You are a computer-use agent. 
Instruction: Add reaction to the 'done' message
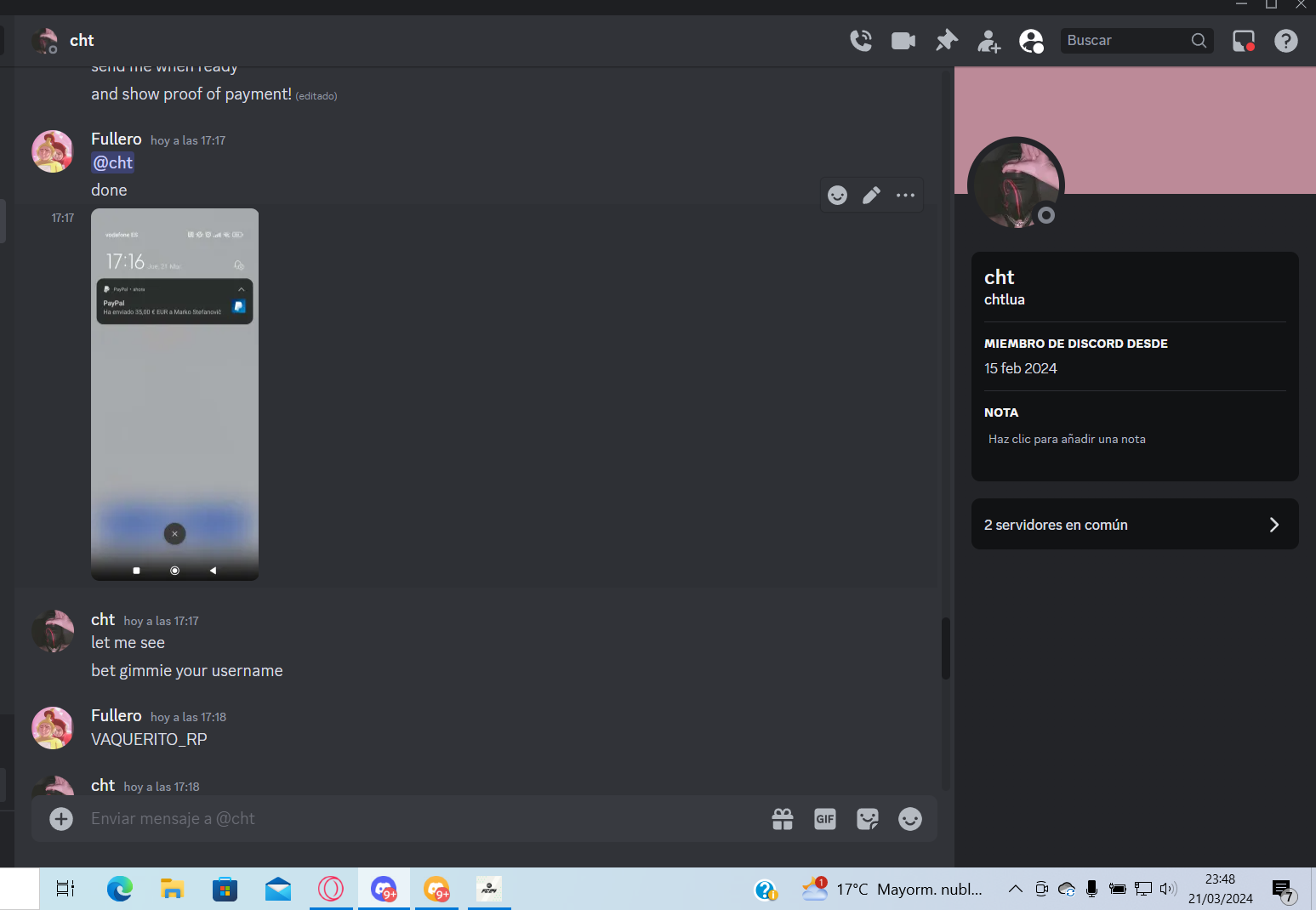tap(837, 196)
